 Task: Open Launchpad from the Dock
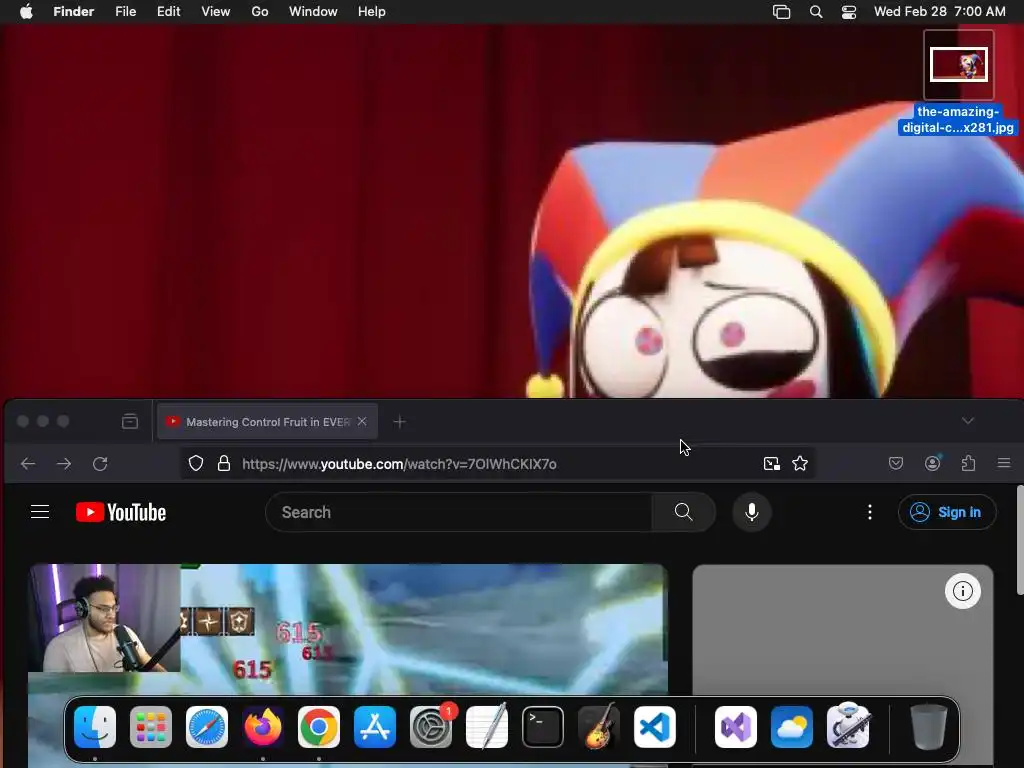[x=151, y=727]
